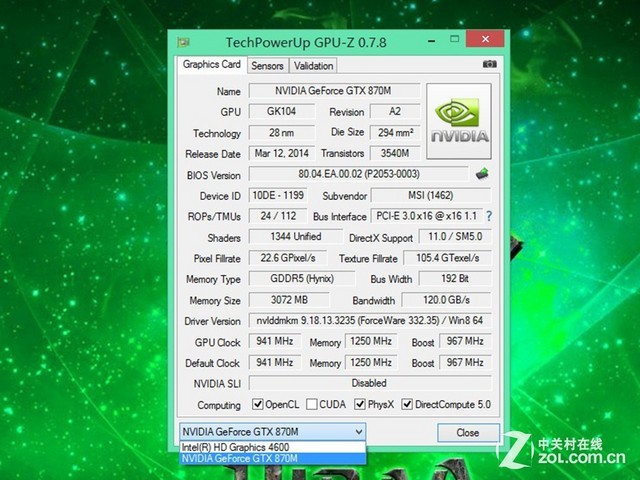Click Driver Version field nvlddmkm 9.18.13.3235
Image resolution: width=640 pixels, height=480 pixels.
coord(370,320)
